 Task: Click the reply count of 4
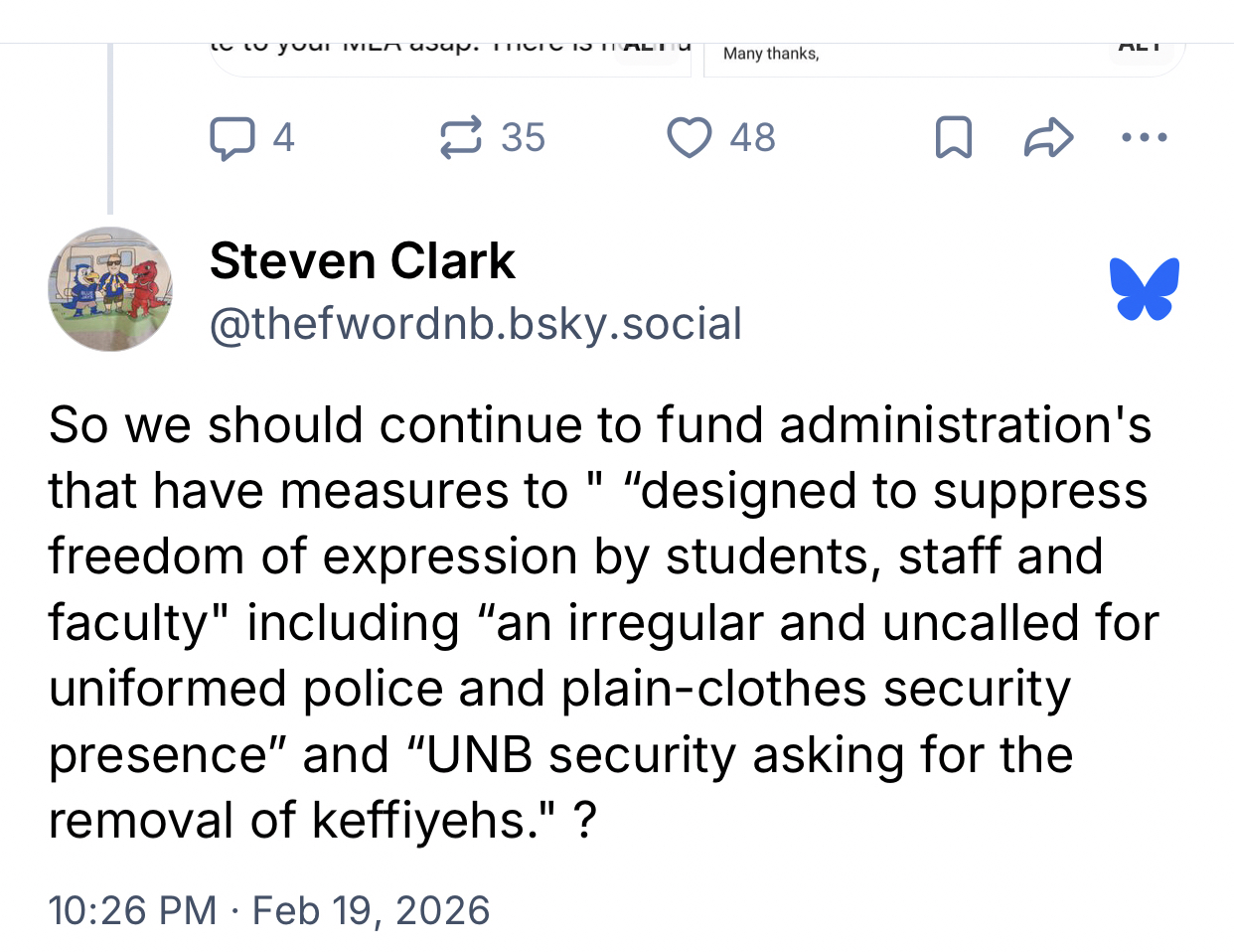tap(283, 137)
